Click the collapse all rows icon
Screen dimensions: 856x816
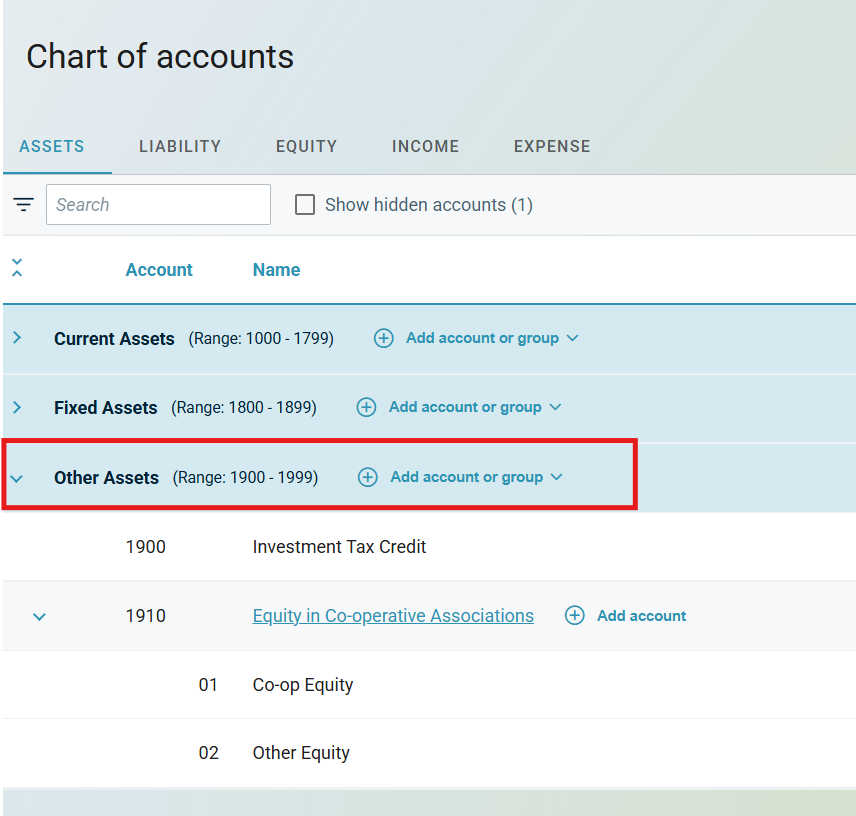tap(17, 269)
